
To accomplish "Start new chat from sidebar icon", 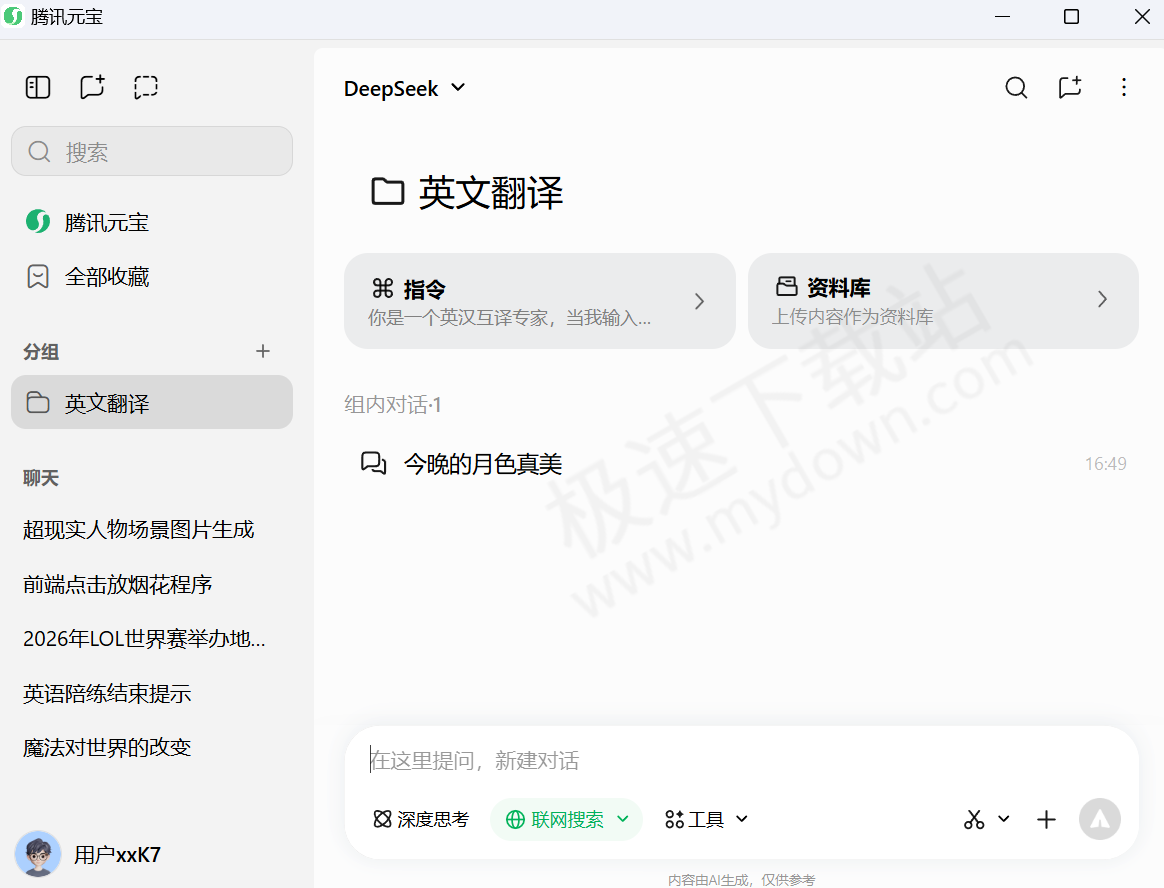I will (92, 88).
